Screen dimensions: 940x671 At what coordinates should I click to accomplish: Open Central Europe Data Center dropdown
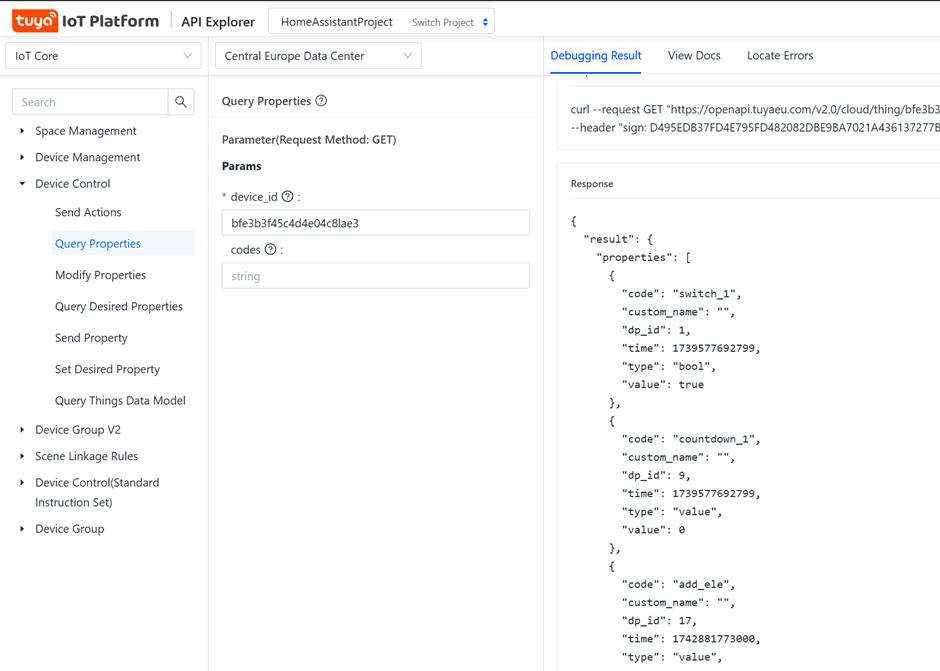(x=318, y=56)
